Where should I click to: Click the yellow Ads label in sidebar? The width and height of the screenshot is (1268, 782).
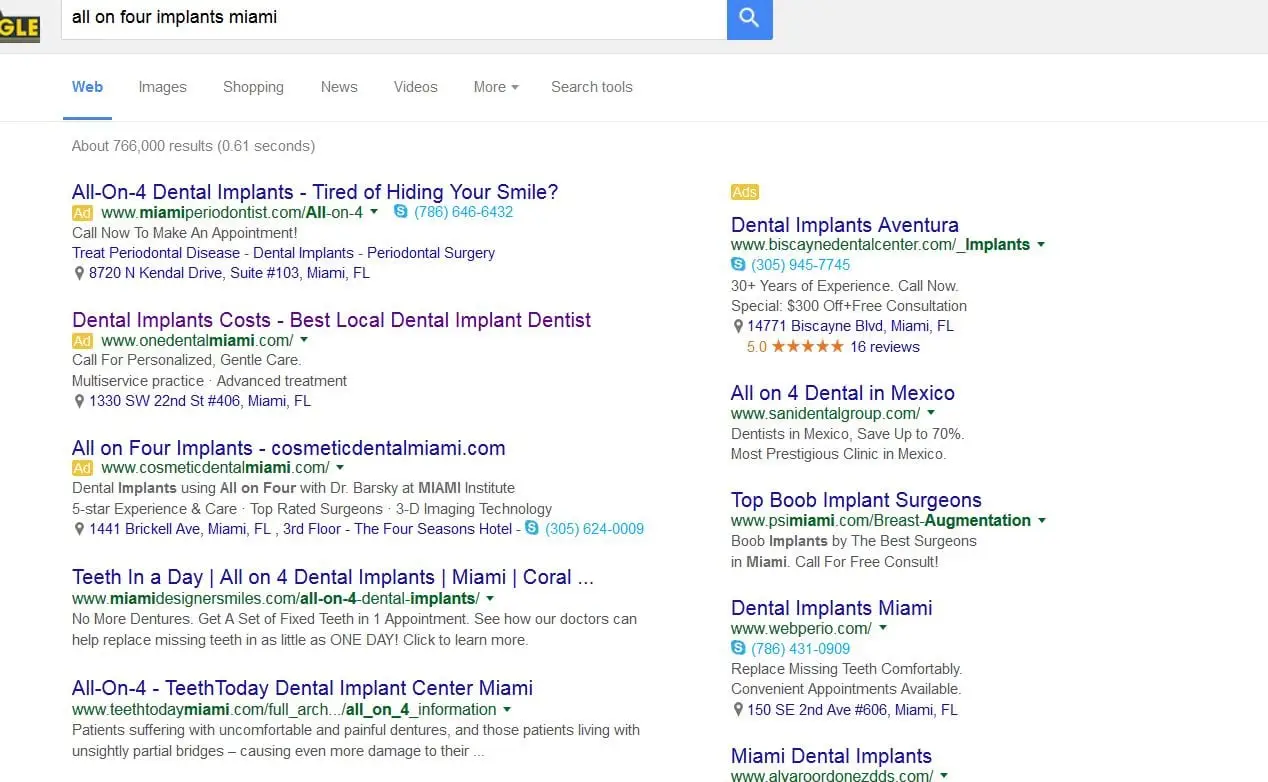[x=745, y=192]
